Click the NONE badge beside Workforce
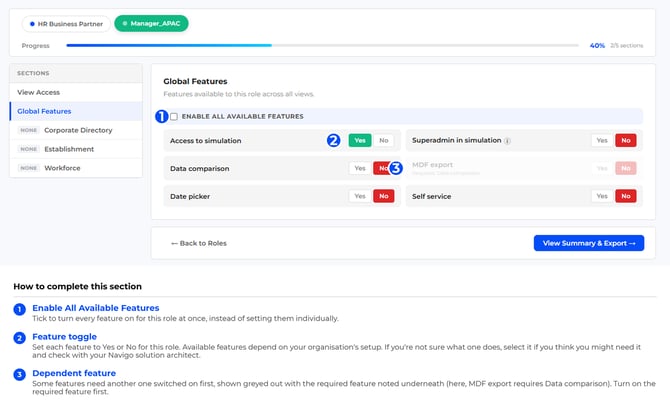 pos(29,168)
